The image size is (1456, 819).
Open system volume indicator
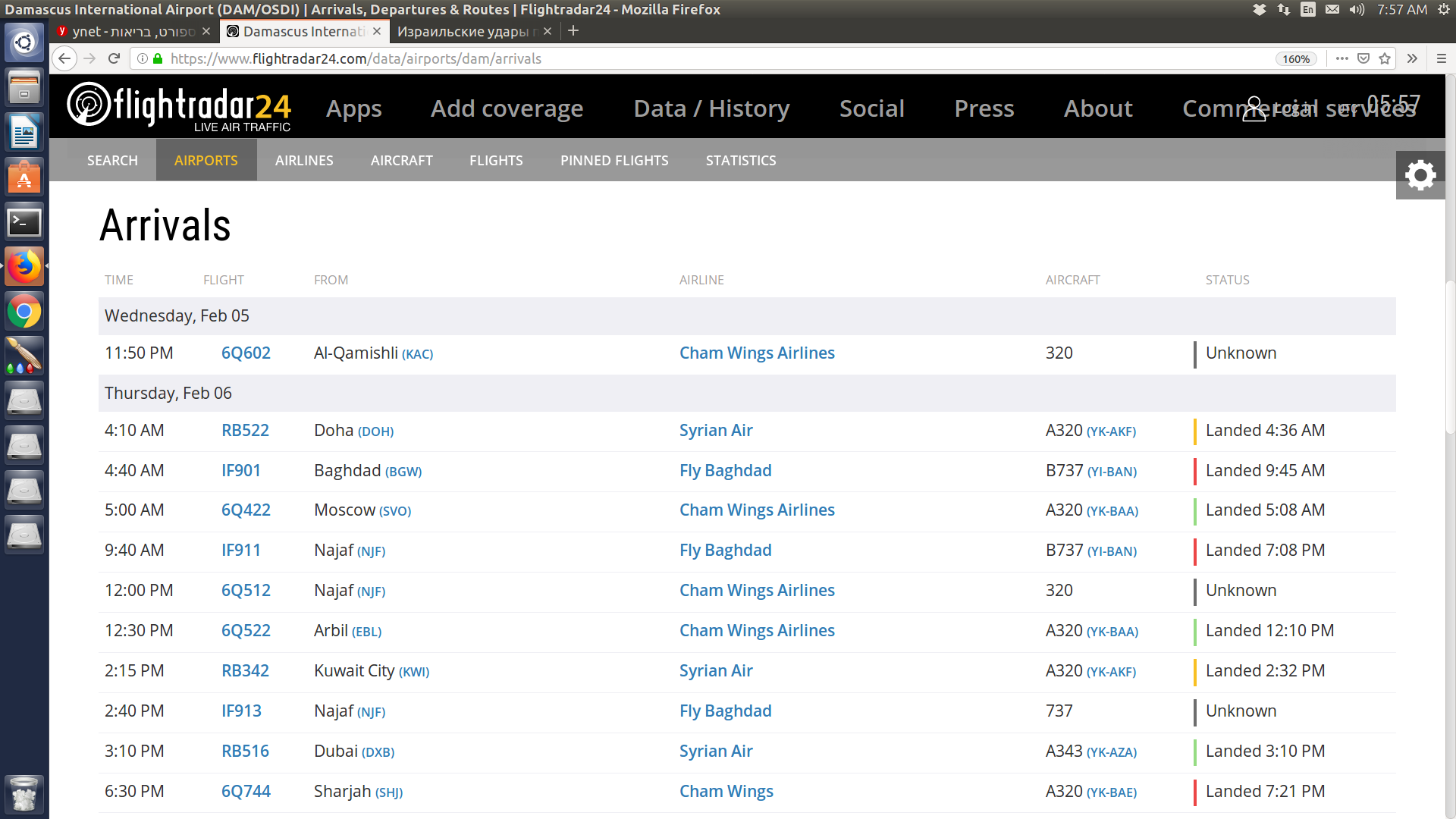point(1357,9)
